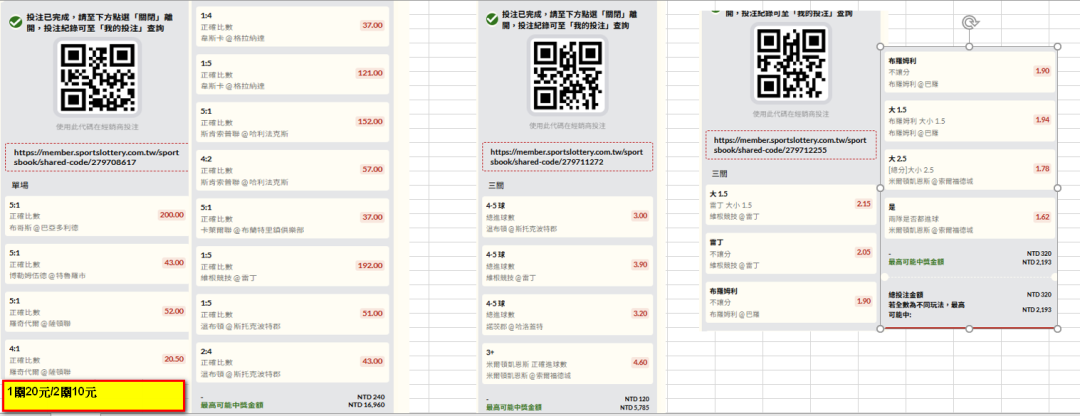This screenshot has height=416, width=1080.
Task: Click the 20.50 odds for the 4:1 score
Action: [x=172, y=359]
